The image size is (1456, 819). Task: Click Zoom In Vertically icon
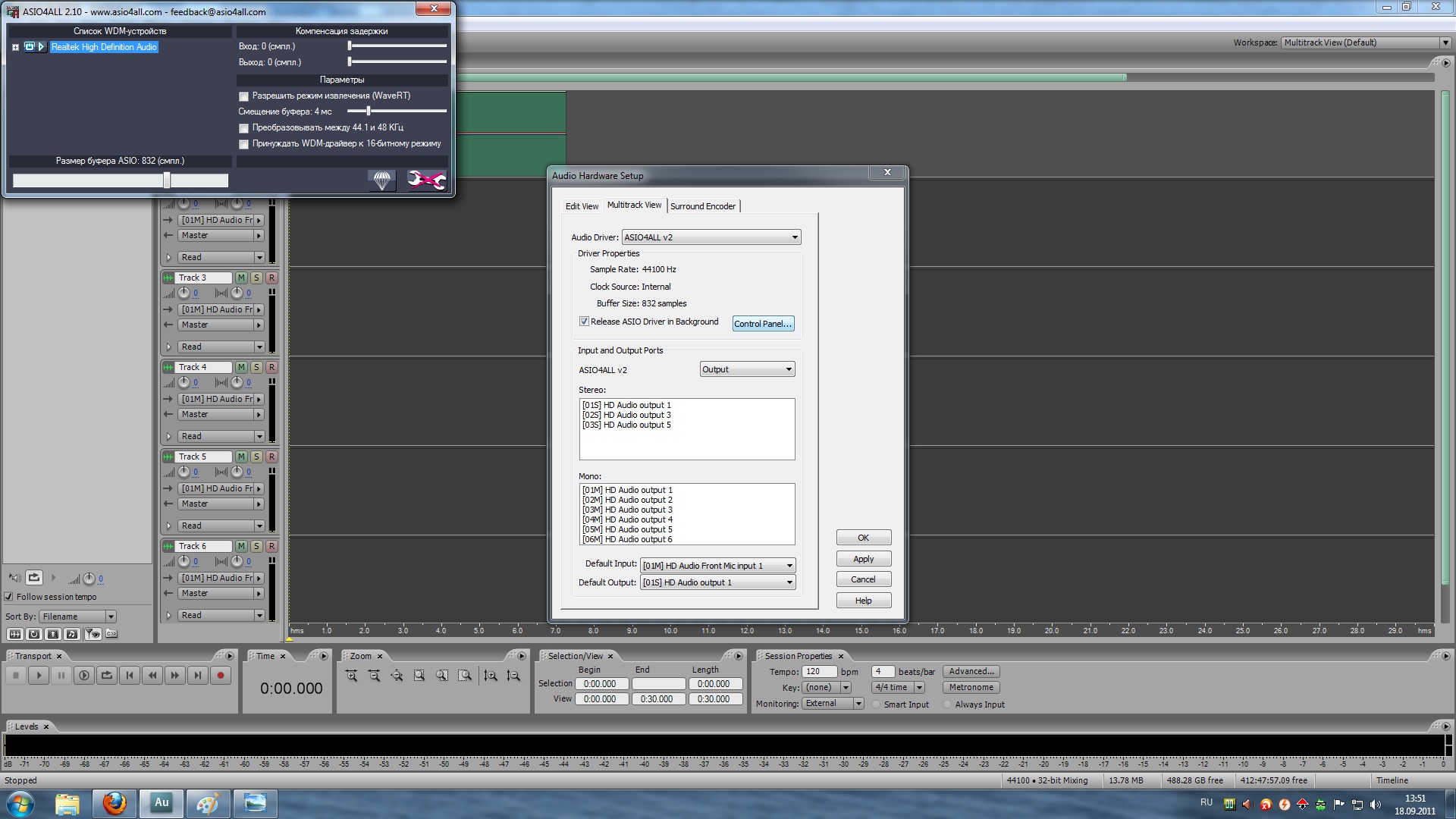(x=491, y=675)
